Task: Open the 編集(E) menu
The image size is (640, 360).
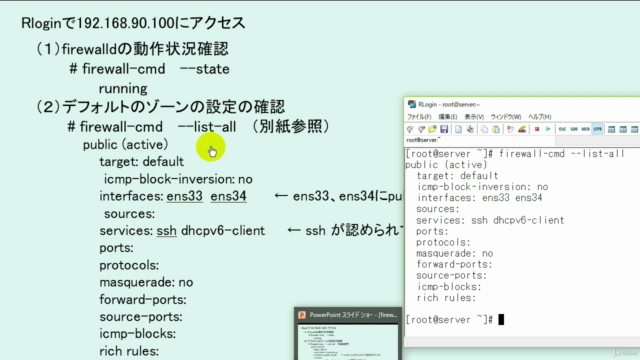Action: point(448,117)
